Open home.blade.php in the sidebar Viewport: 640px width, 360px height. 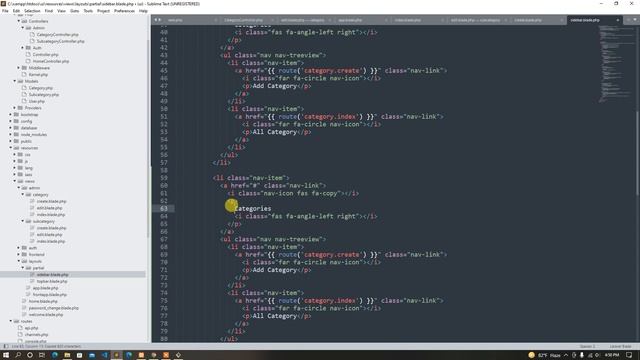click(43, 301)
